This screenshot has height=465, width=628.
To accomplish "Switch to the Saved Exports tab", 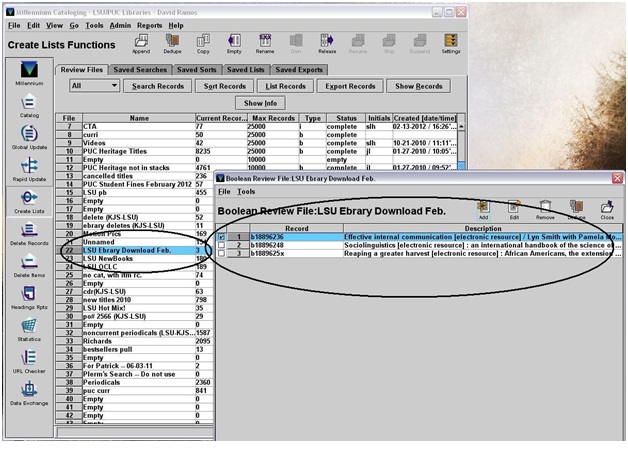I will (x=299, y=70).
